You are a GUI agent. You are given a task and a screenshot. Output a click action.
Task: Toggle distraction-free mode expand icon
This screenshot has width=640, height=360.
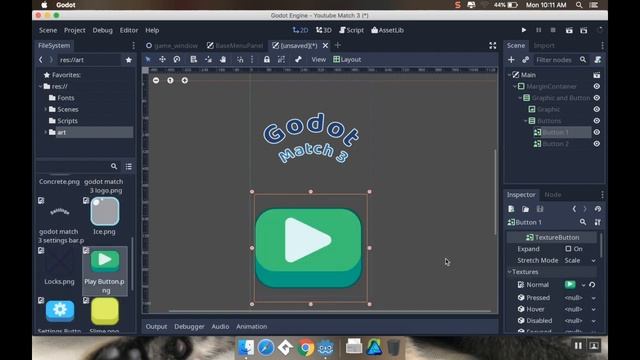coord(493,46)
